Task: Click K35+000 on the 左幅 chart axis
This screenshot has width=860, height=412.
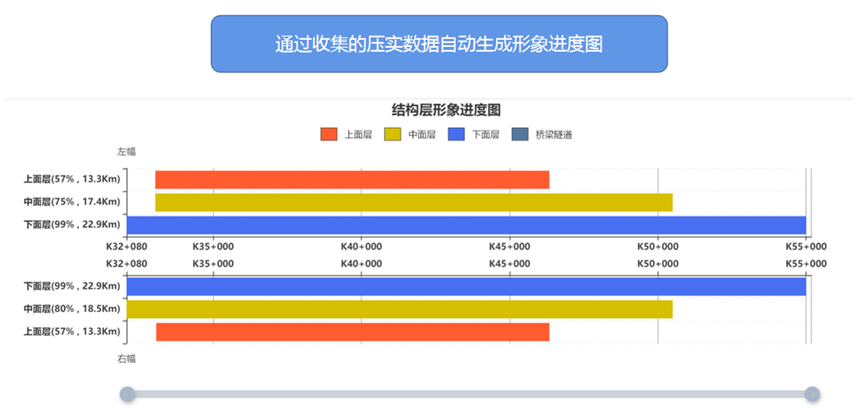Action: [213, 247]
